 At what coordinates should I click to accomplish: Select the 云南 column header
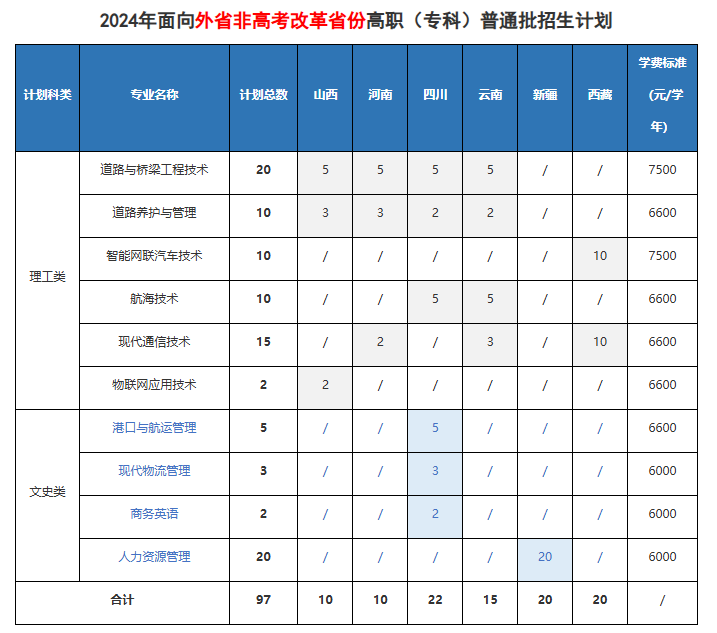pos(490,96)
